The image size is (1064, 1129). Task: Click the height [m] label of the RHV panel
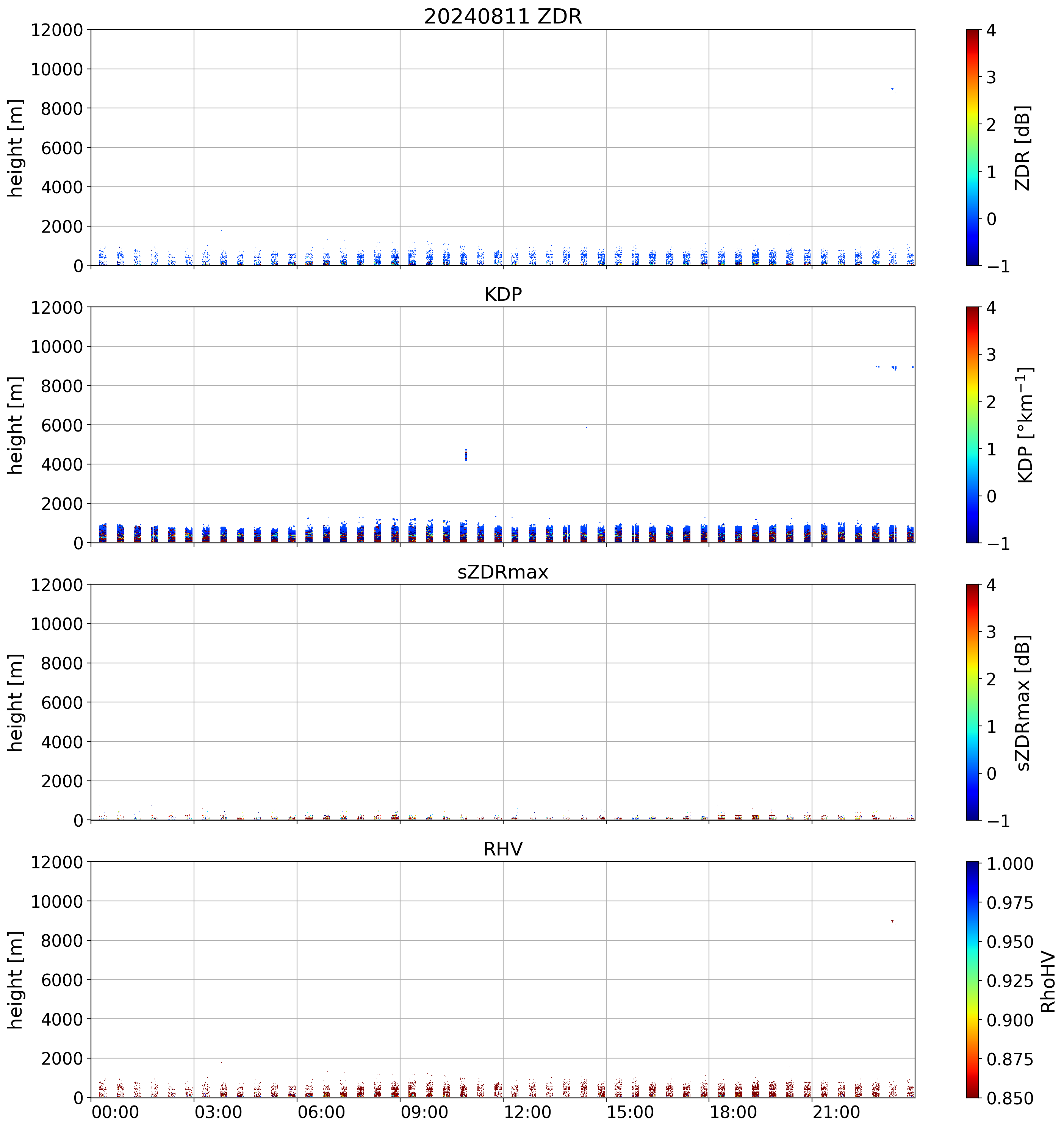(x=16, y=980)
